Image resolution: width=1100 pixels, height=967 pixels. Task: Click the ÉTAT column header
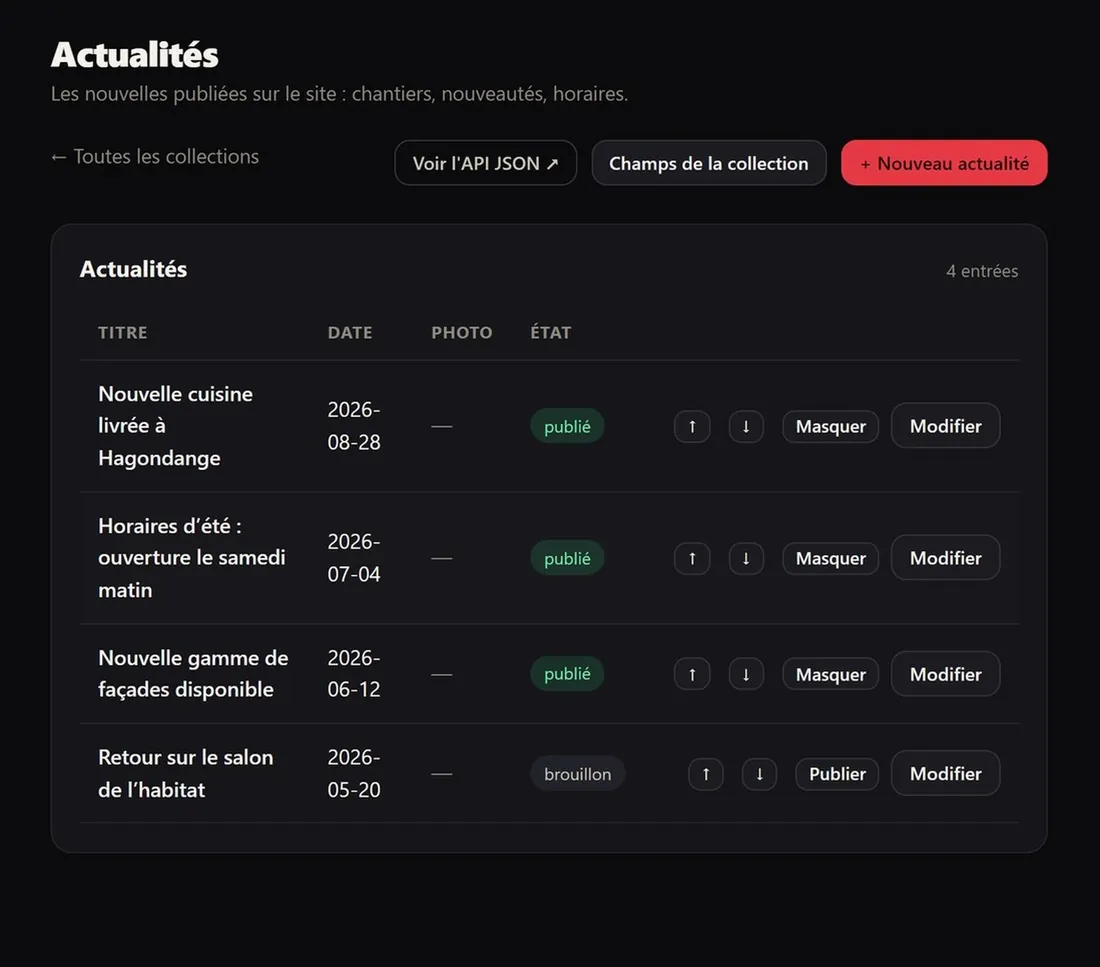coord(551,332)
